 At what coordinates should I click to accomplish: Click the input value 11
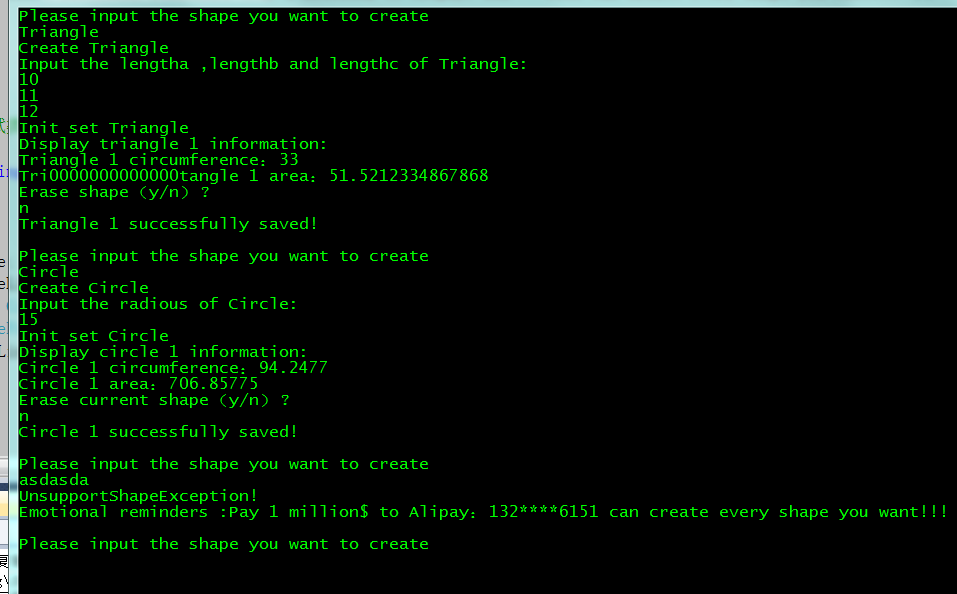pos(29,96)
